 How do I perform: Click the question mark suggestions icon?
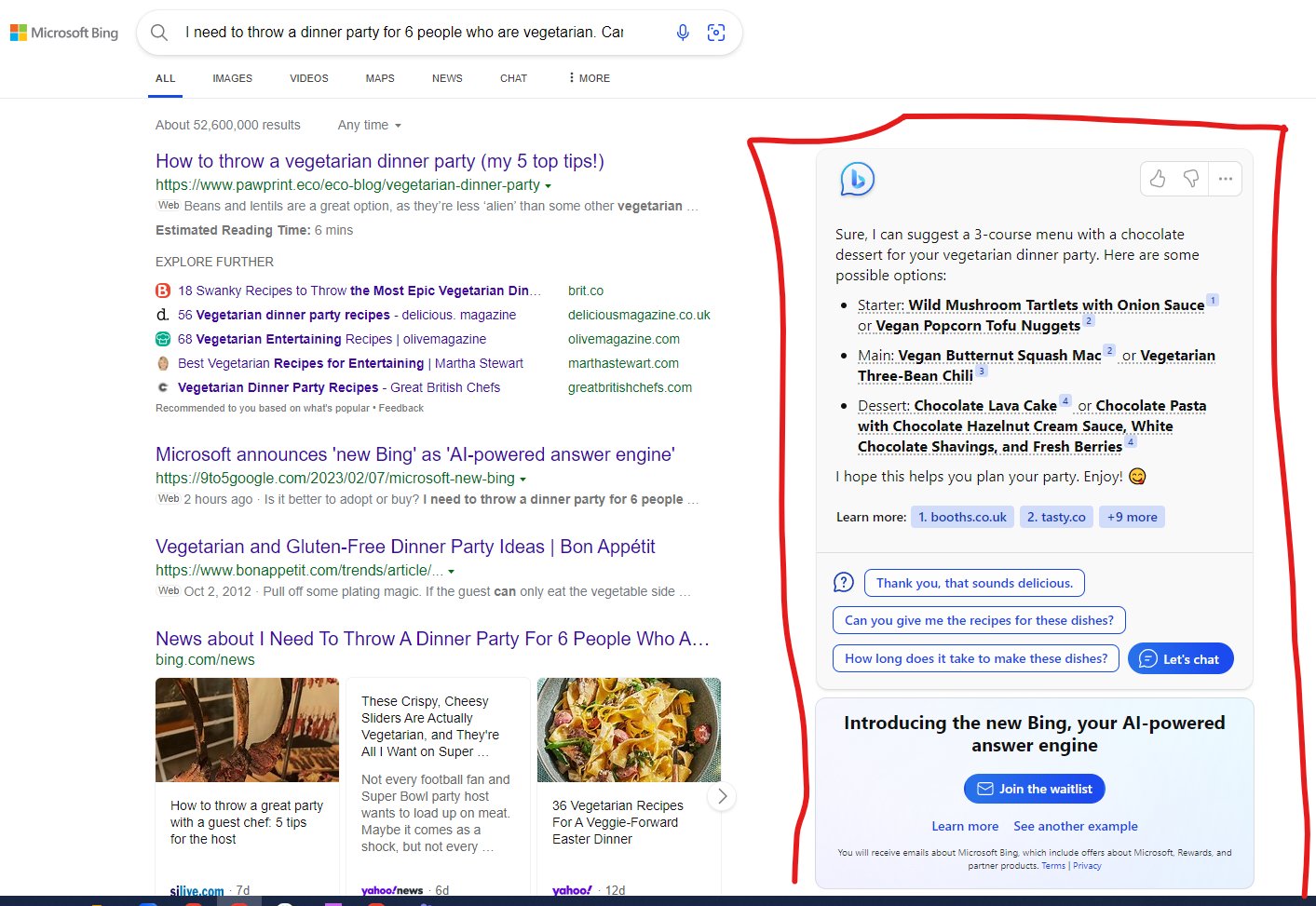pyautogui.click(x=843, y=583)
